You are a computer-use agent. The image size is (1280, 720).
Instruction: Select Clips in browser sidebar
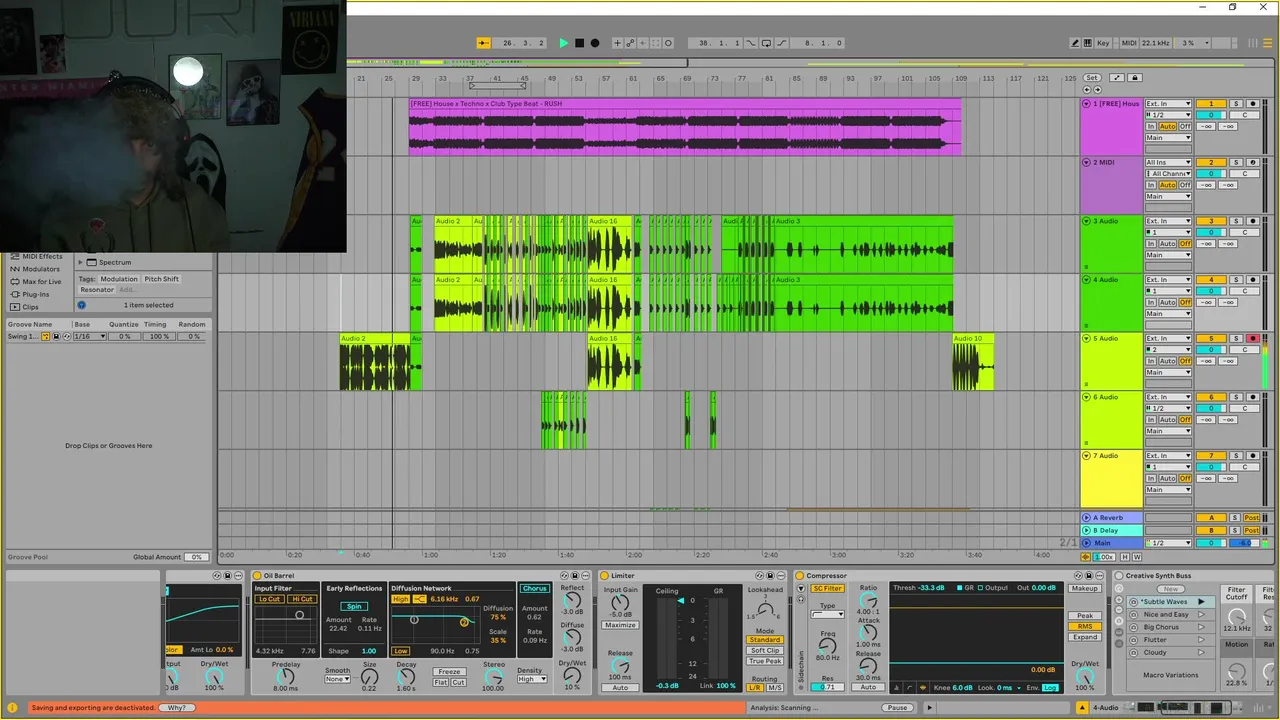click(25, 307)
